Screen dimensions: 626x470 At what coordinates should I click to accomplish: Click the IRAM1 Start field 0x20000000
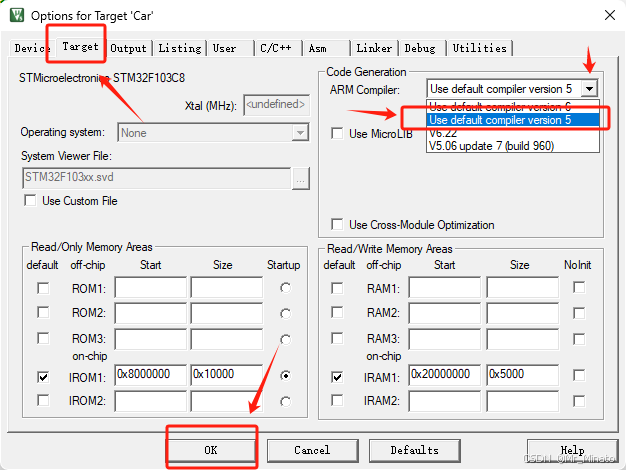tap(444, 375)
